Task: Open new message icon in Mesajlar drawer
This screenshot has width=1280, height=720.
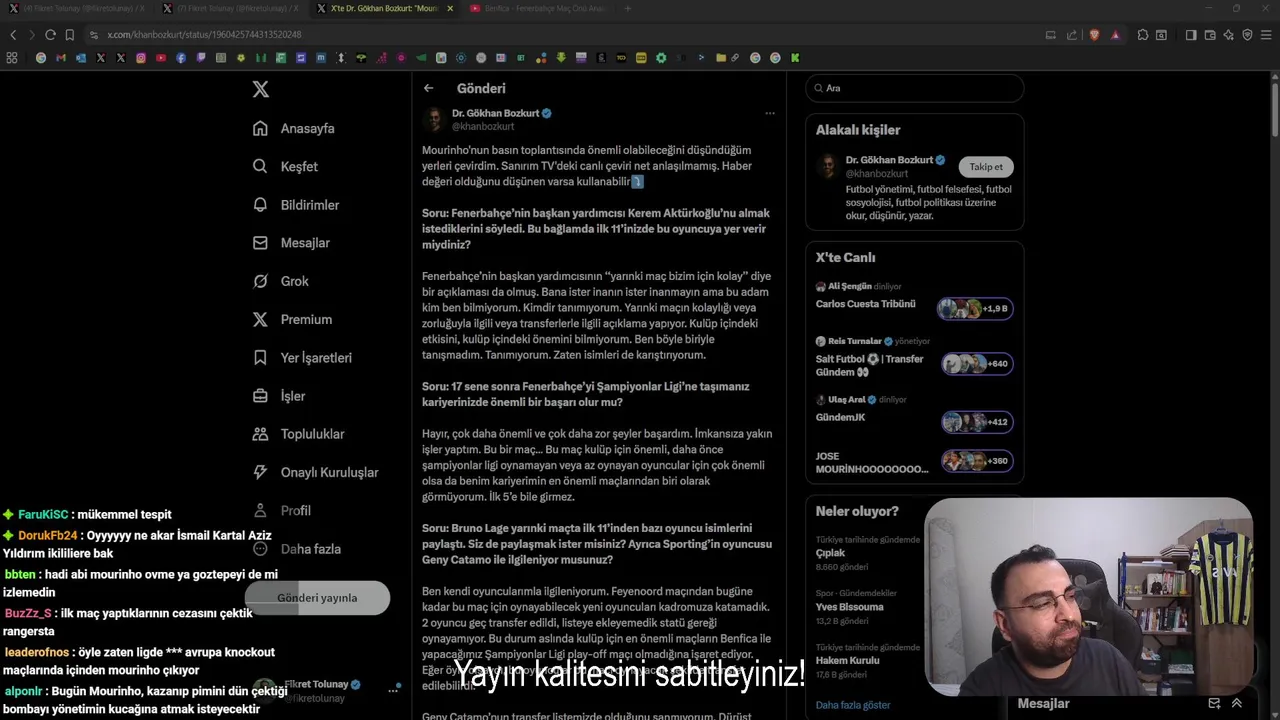Action: point(1214,703)
